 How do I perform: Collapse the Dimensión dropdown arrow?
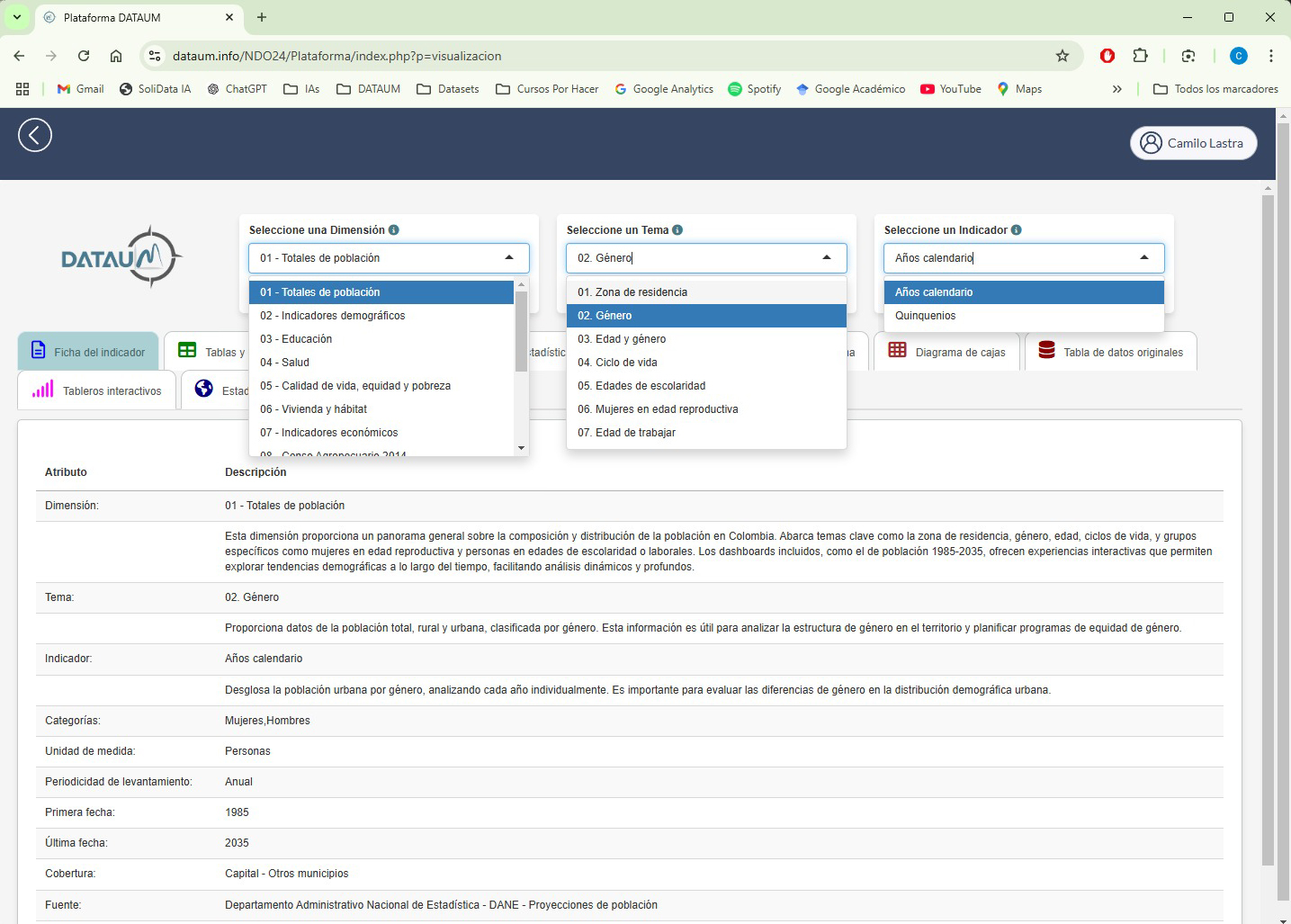click(509, 258)
